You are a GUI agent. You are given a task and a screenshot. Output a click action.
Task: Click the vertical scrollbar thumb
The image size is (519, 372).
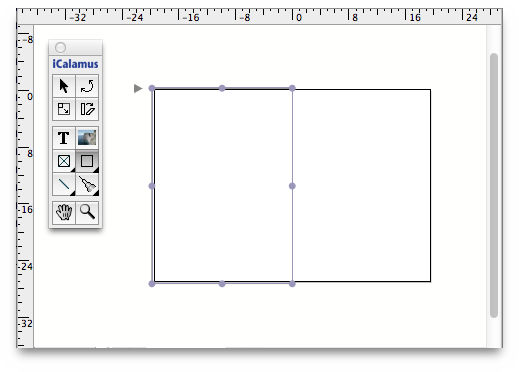494,185
